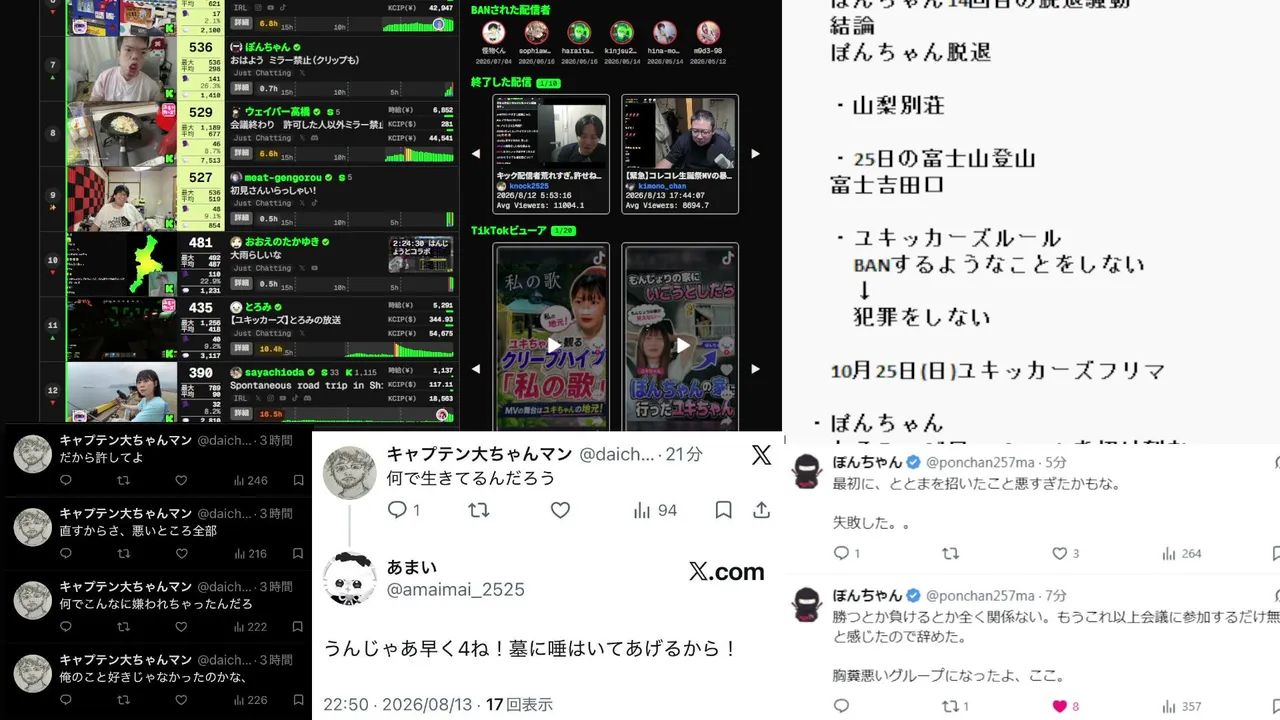Viewport: 1280px width, 720px height.
Task: Show next ended streams in 終了した配信
Action: coord(755,154)
